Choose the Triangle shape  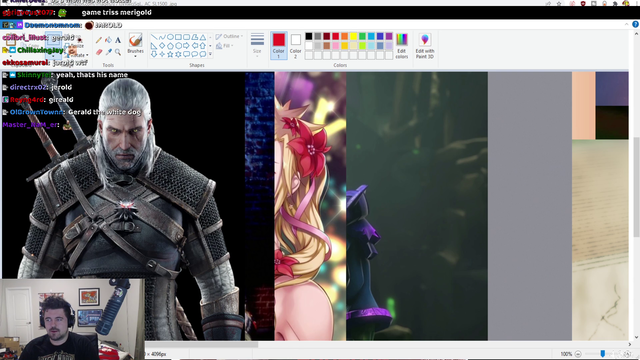tap(203, 37)
